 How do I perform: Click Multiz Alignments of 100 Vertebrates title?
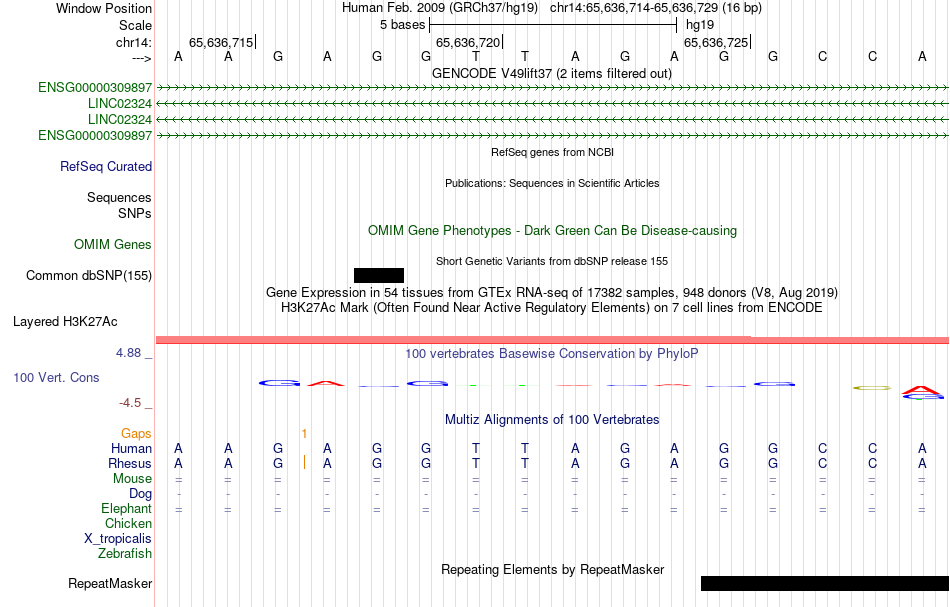click(x=552, y=420)
